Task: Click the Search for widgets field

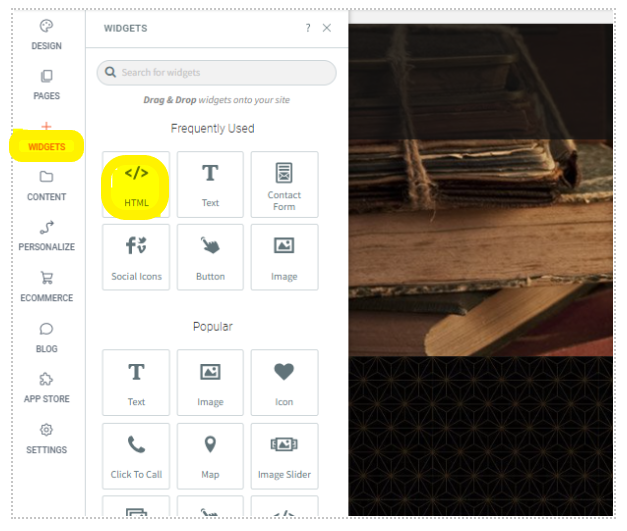Action: tap(216, 73)
